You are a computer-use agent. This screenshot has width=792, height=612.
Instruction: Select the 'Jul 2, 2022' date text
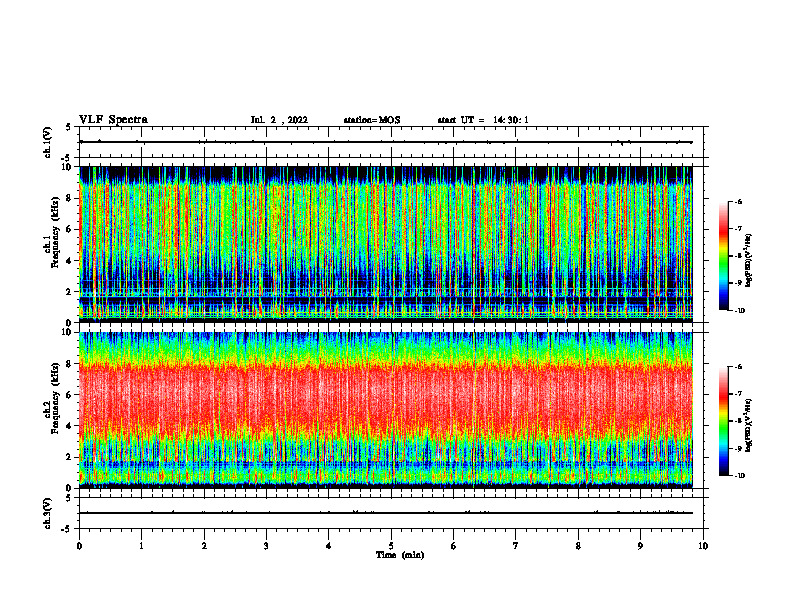pos(279,120)
